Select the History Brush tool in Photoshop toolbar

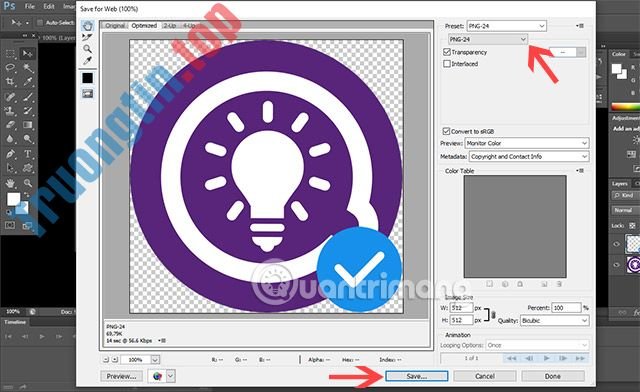27,111
